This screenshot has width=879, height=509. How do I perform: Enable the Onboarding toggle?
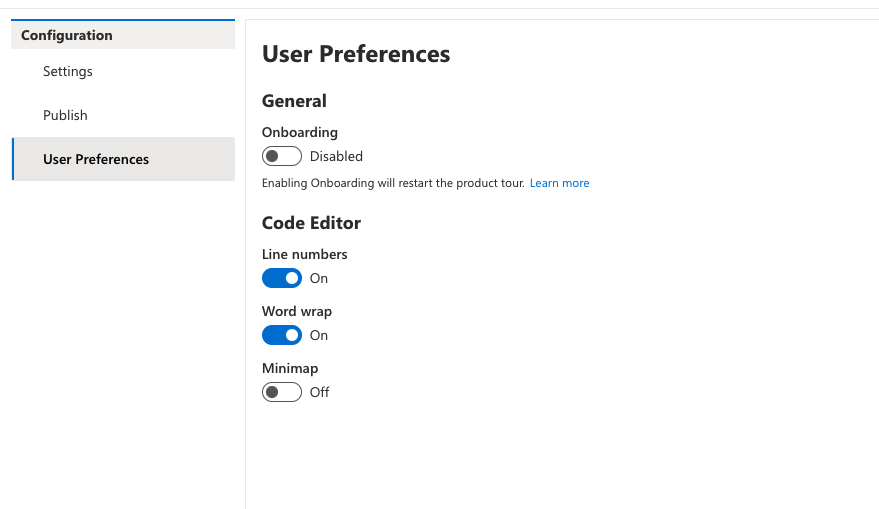(x=281, y=156)
